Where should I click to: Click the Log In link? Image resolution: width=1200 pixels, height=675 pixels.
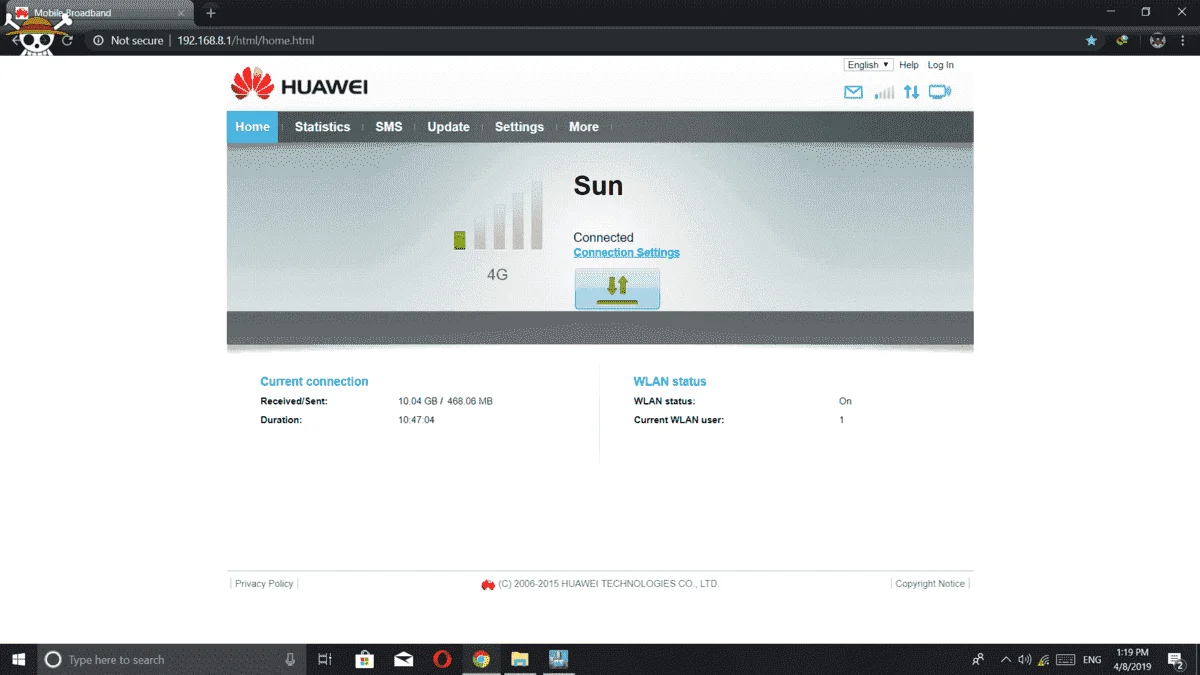click(x=940, y=65)
